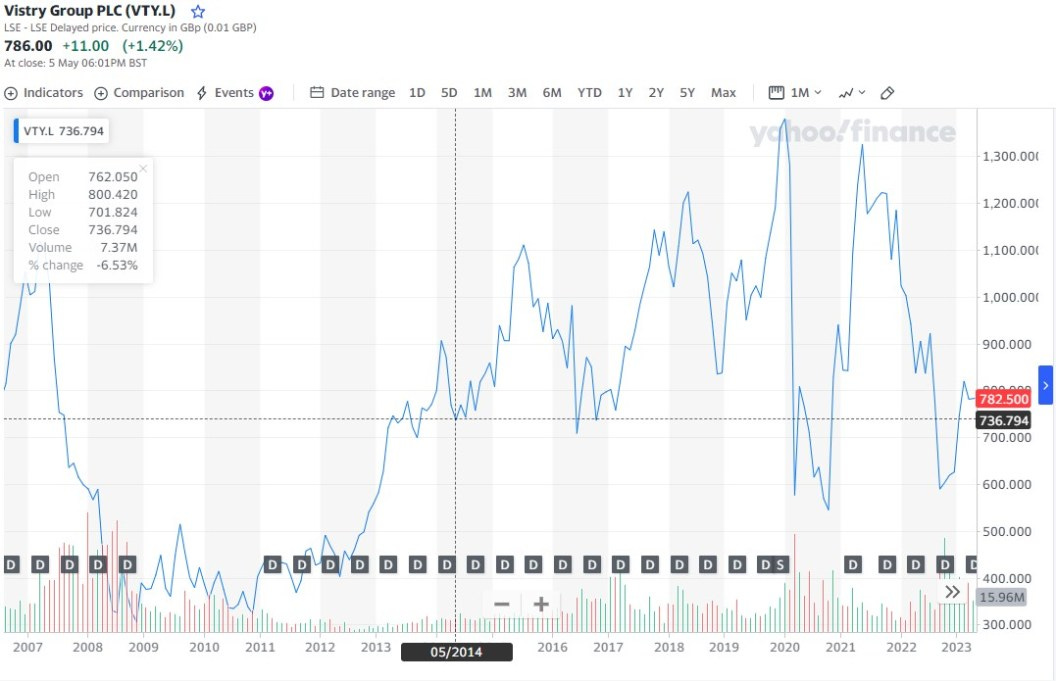Select the 1D time range

click(x=417, y=93)
